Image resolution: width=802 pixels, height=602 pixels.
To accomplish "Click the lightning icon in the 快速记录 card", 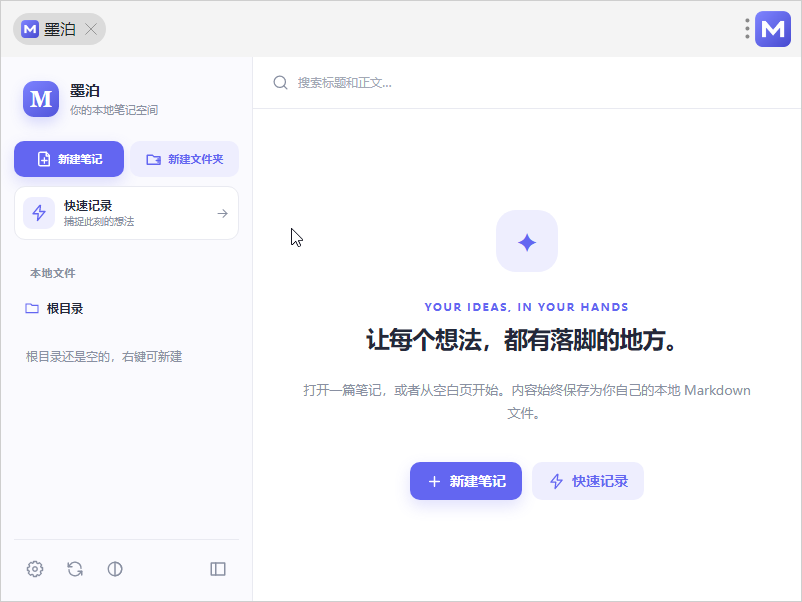I will point(39,213).
